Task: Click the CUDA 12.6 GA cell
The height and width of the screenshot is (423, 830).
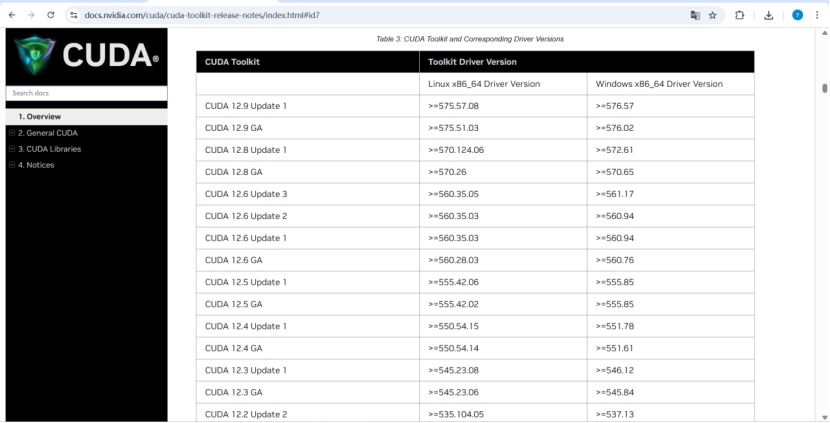Action: [x=308, y=260]
